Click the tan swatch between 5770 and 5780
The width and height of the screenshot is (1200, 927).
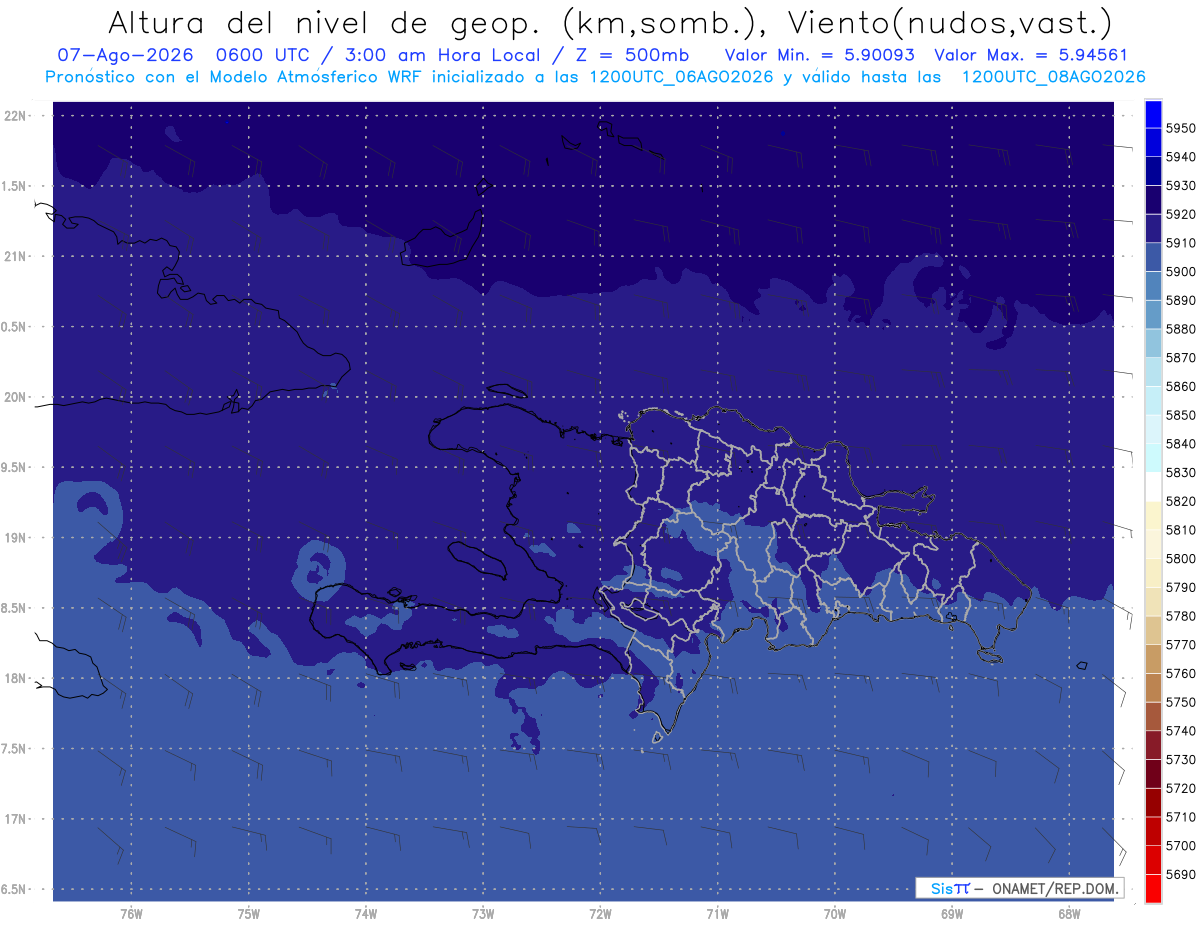(1153, 631)
